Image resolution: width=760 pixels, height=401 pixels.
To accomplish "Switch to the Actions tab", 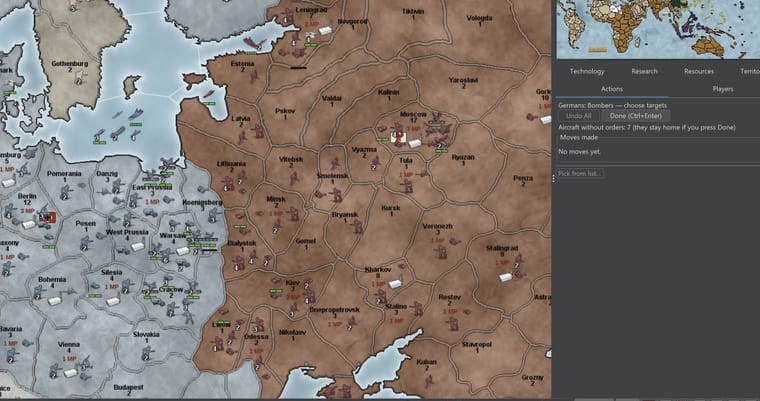I will [612, 89].
